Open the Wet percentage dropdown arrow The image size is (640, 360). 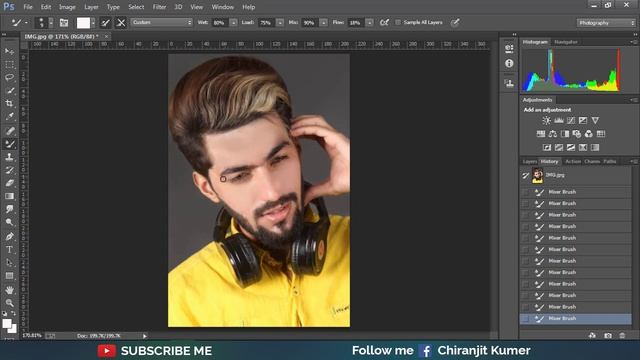pyautogui.click(x=233, y=23)
